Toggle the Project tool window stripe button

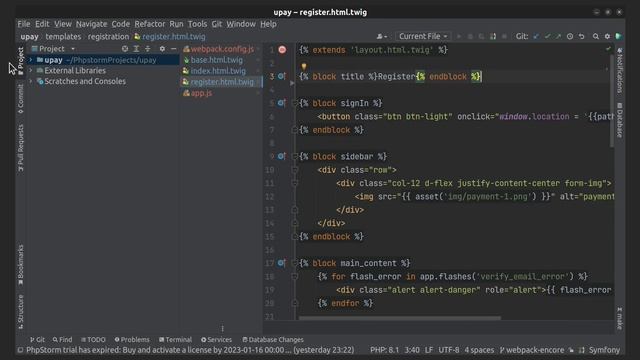20,60
